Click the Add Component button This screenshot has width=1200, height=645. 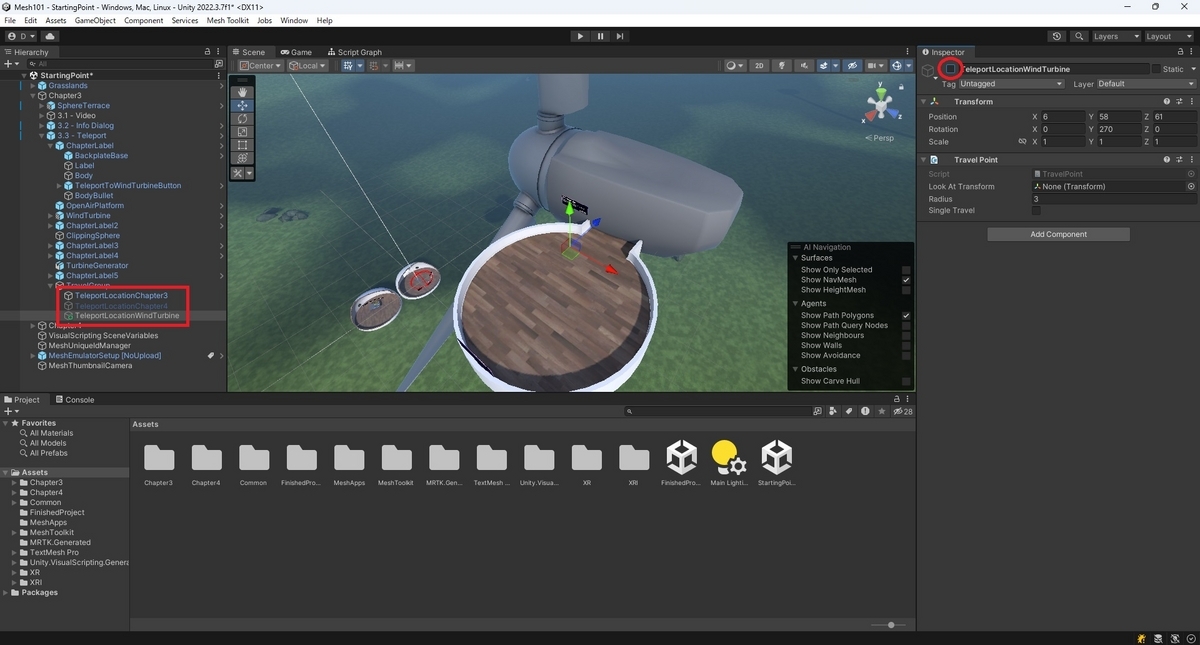click(x=1058, y=234)
